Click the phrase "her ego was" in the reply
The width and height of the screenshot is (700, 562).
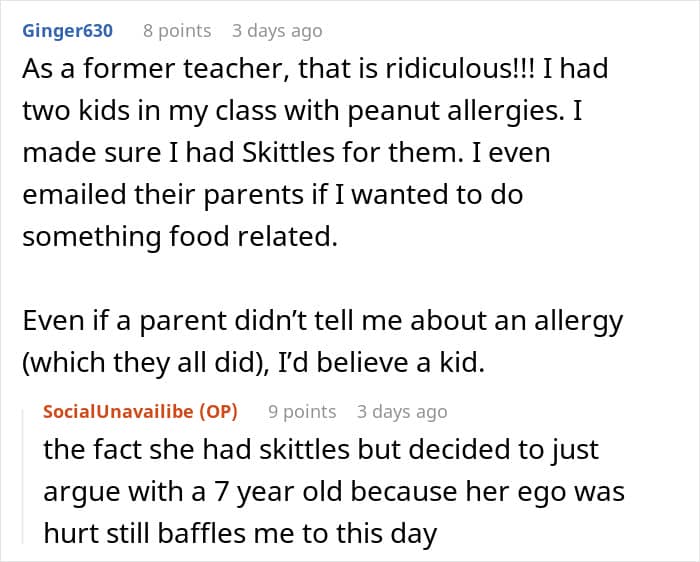click(x=569, y=492)
